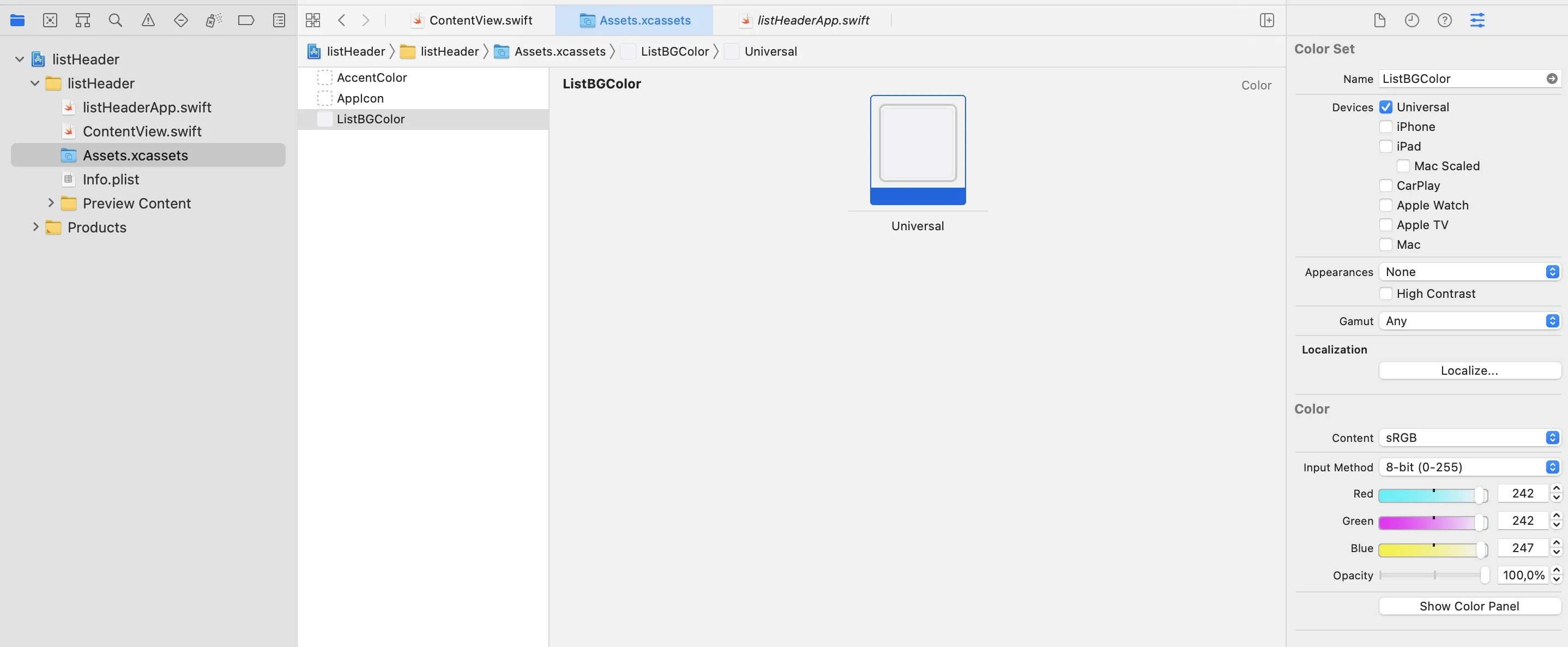Image resolution: width=1568 pixels, height=647 pixels.
Task: Click the Show Color Panel button
Action: 1469,606
